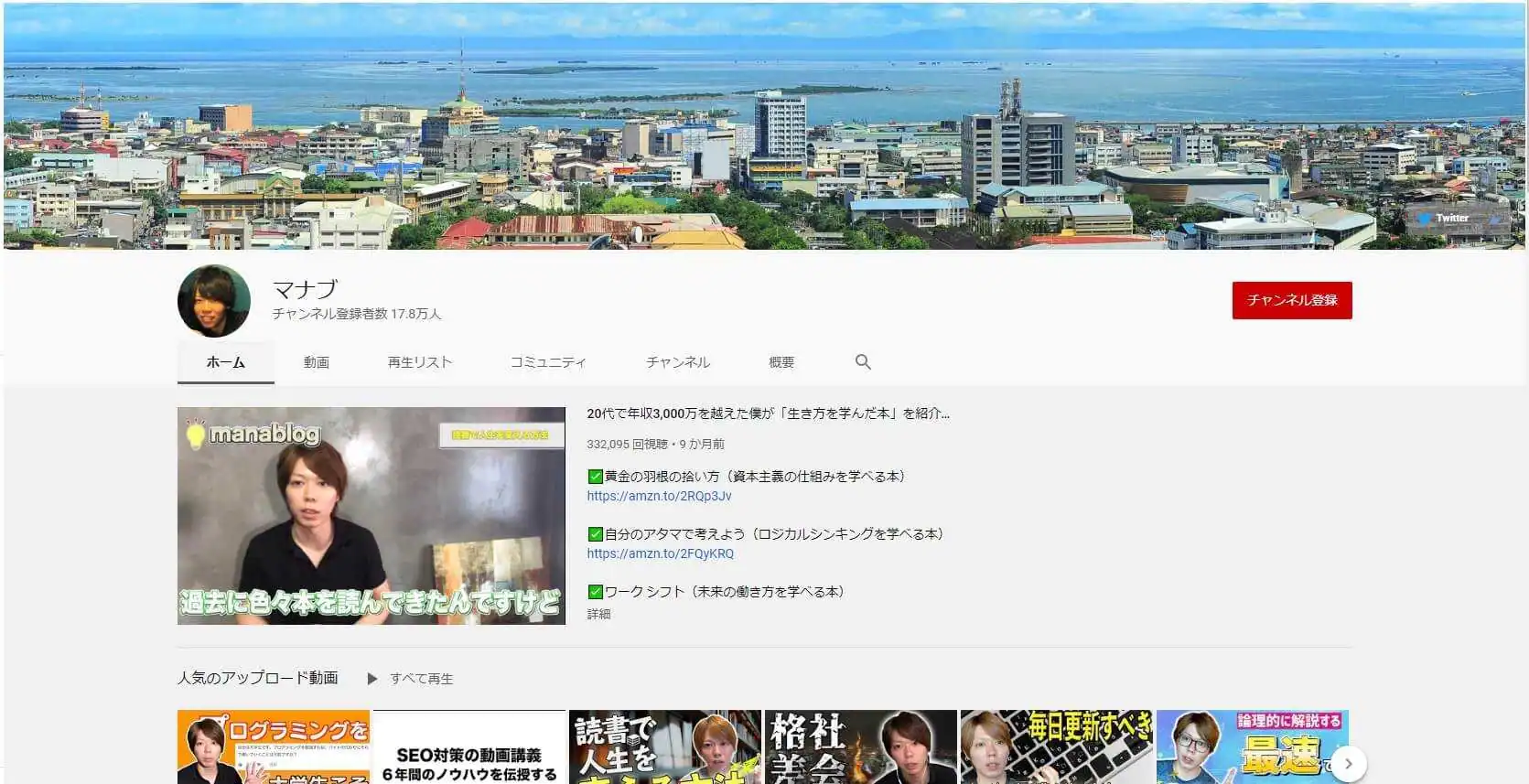Subscribe using the red チャンネル登録 button

click(1291, 300)
